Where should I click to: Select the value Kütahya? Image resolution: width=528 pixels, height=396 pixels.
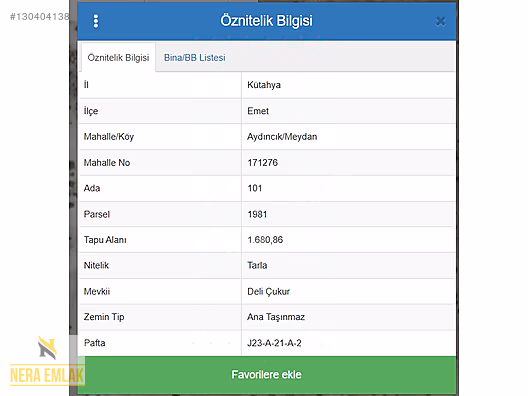click(x=264, y=85)
